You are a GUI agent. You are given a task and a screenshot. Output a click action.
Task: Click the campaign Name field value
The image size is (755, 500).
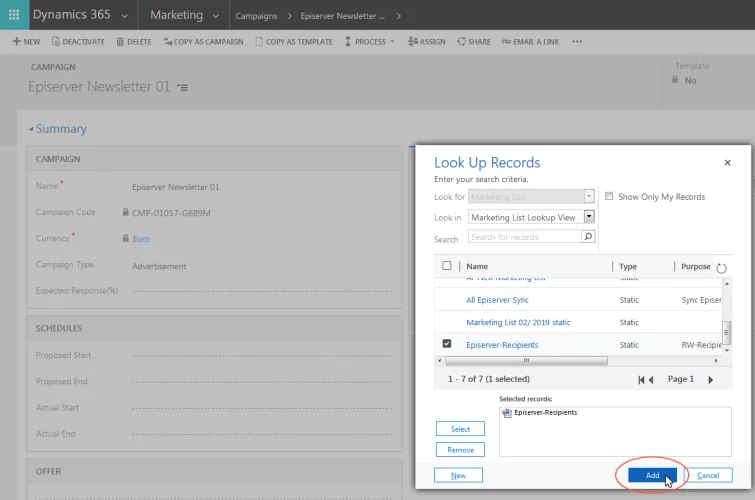tap(176, 187)
